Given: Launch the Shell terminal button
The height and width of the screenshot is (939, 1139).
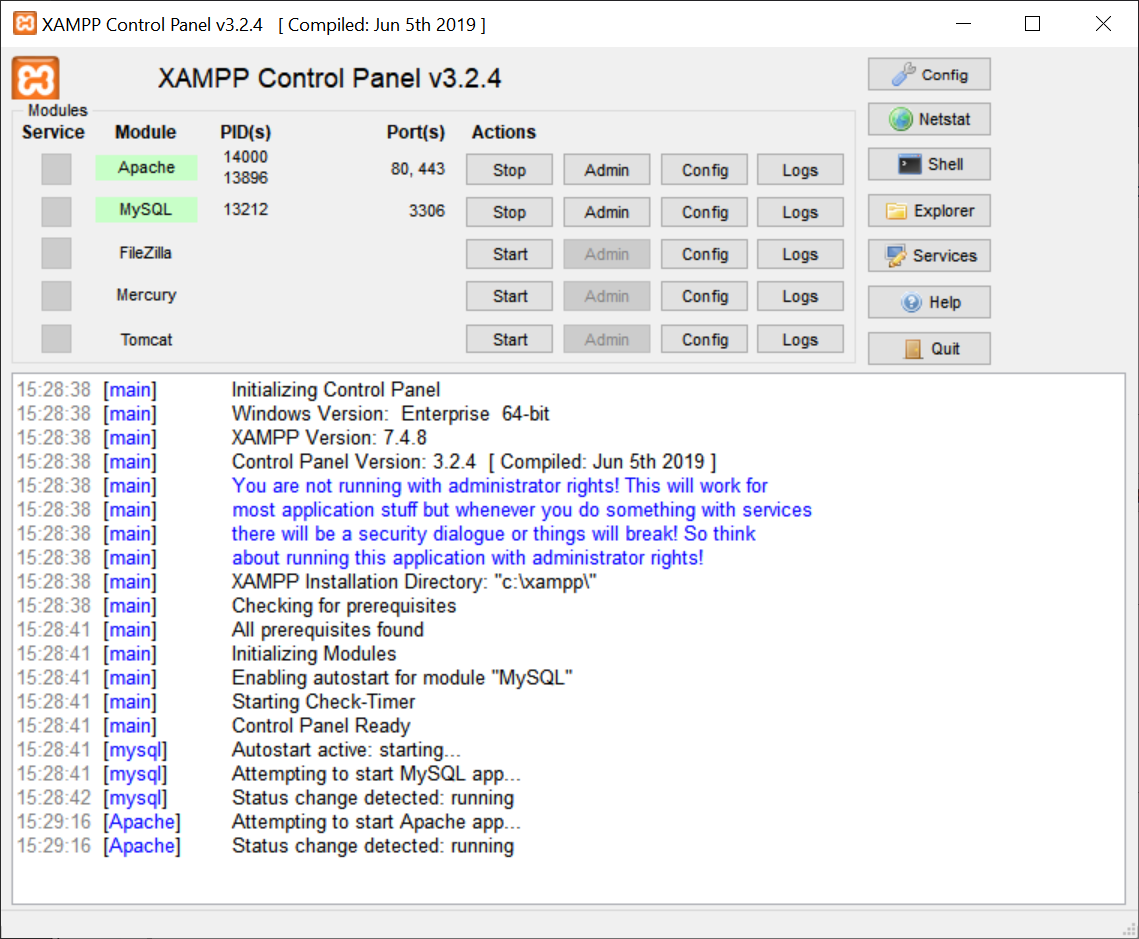Looking at the screenshot, I should (x=929, y=165).
